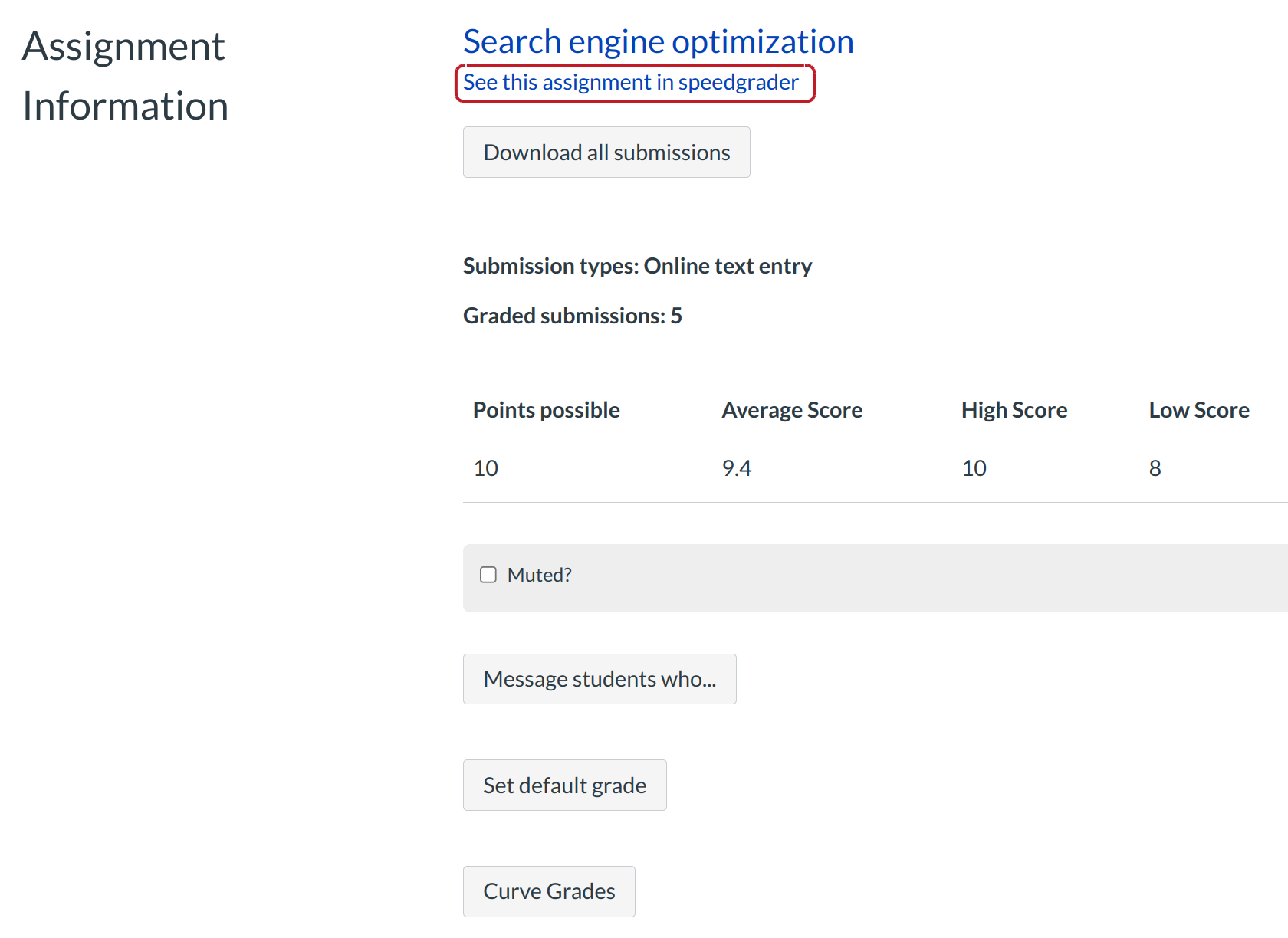Screen dimensions: 1288x938
Task: Open Curve Grades
Action: point(549,891)
